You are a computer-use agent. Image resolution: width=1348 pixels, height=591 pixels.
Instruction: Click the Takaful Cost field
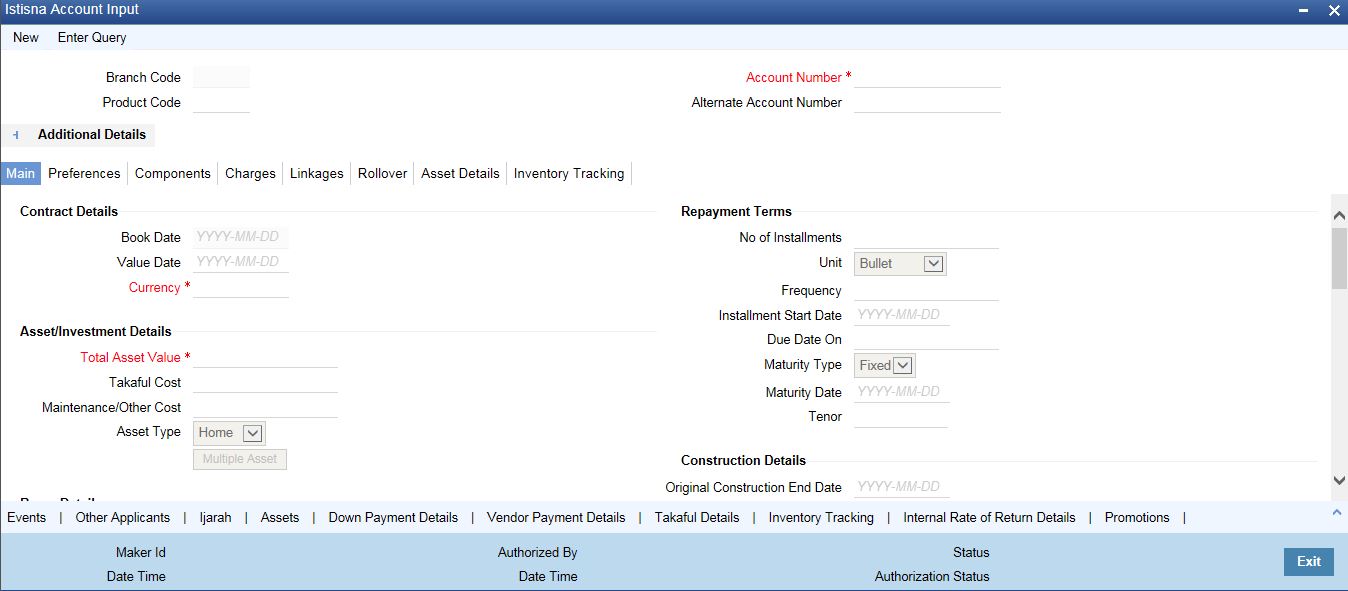pyautogui.click(x=265, y=382)
